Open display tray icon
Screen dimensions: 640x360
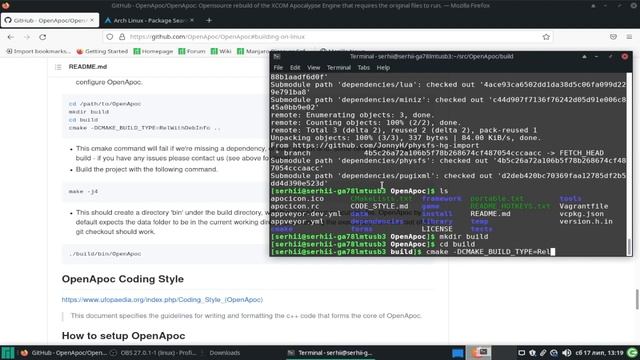point(521,353)
